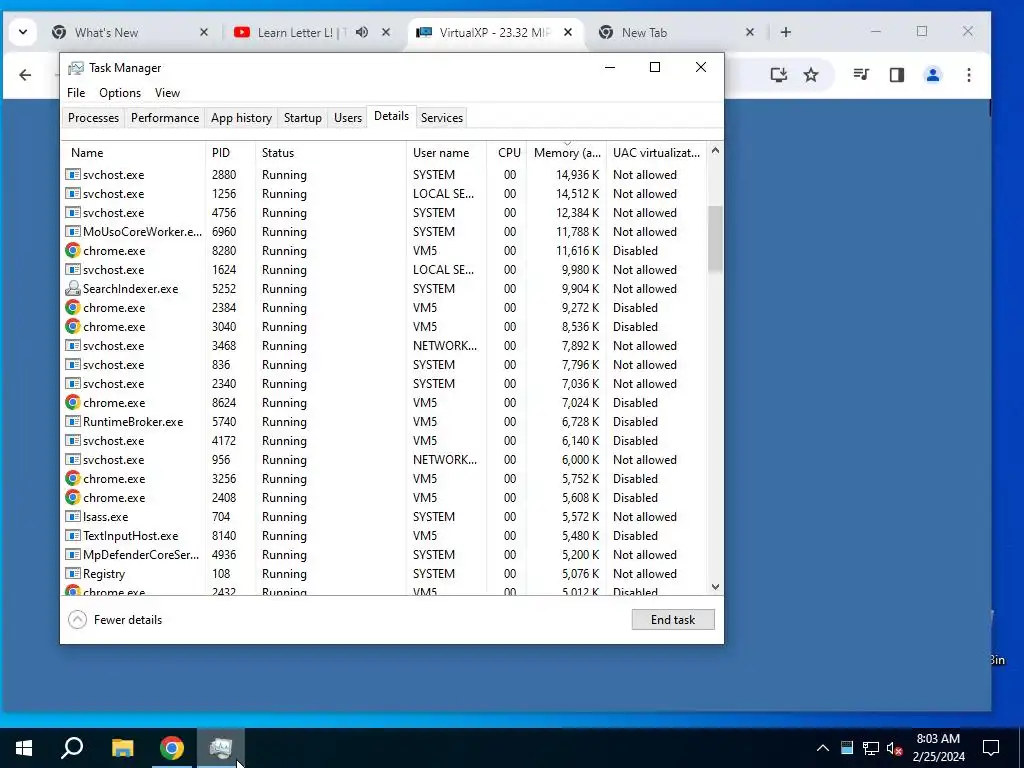Select svchost.exe row with PID 956

tap(385, 460)
